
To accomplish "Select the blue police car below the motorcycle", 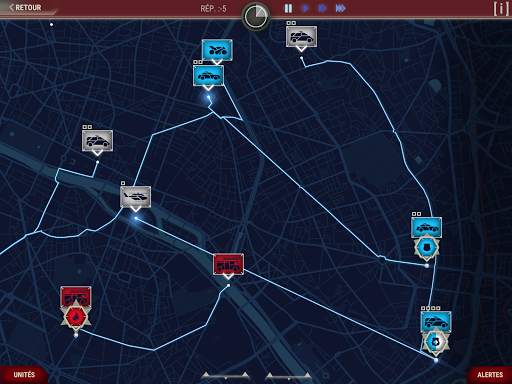I will click(x=208, y=76).
